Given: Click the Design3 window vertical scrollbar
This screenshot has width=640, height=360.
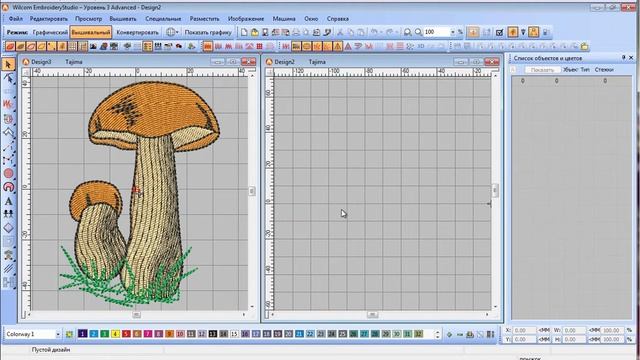Looking at the screenshot, I should point(252,191).
